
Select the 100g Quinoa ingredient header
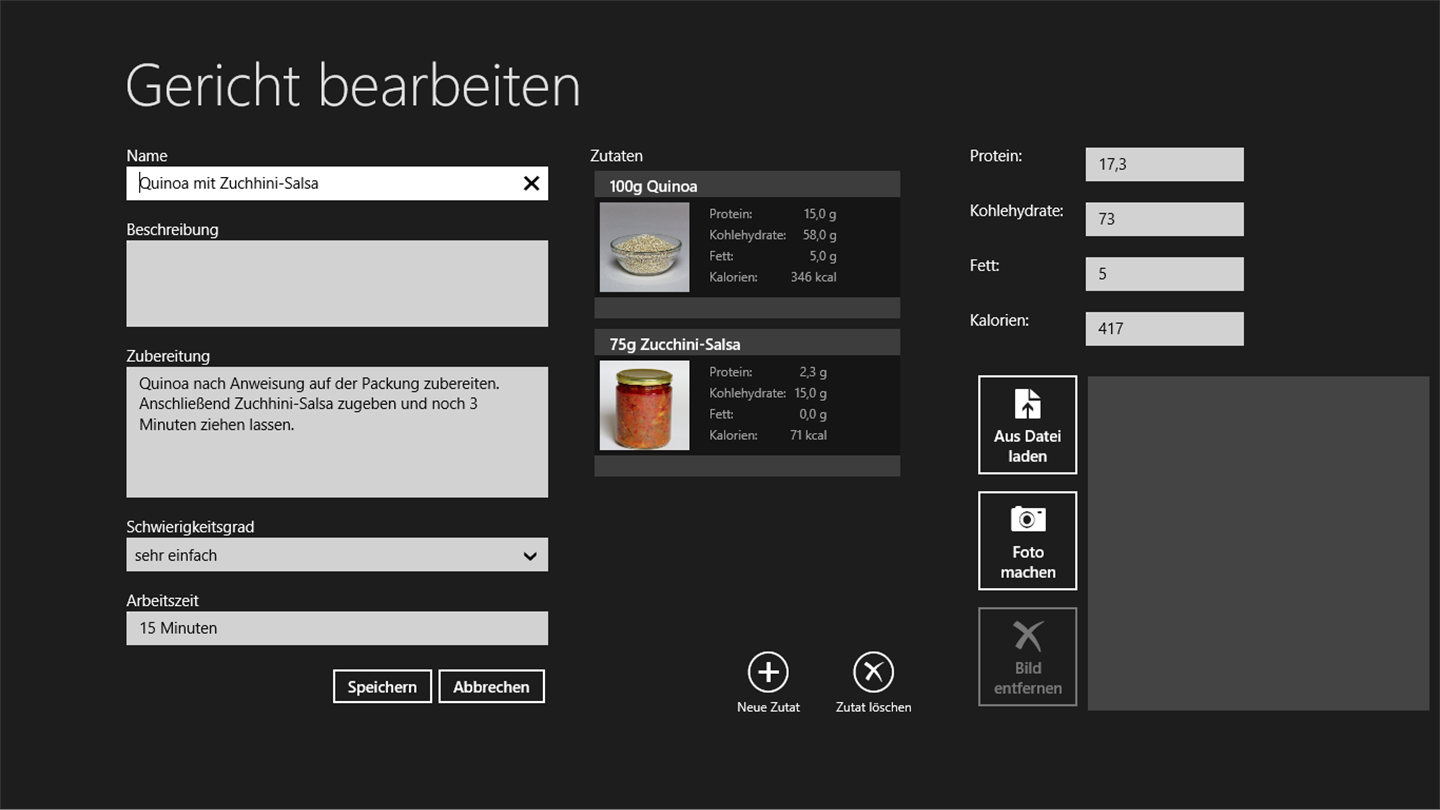coord(747,185)
